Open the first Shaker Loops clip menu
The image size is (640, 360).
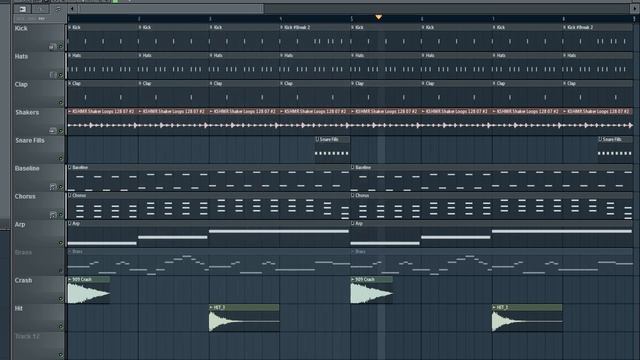coord(70,111)
